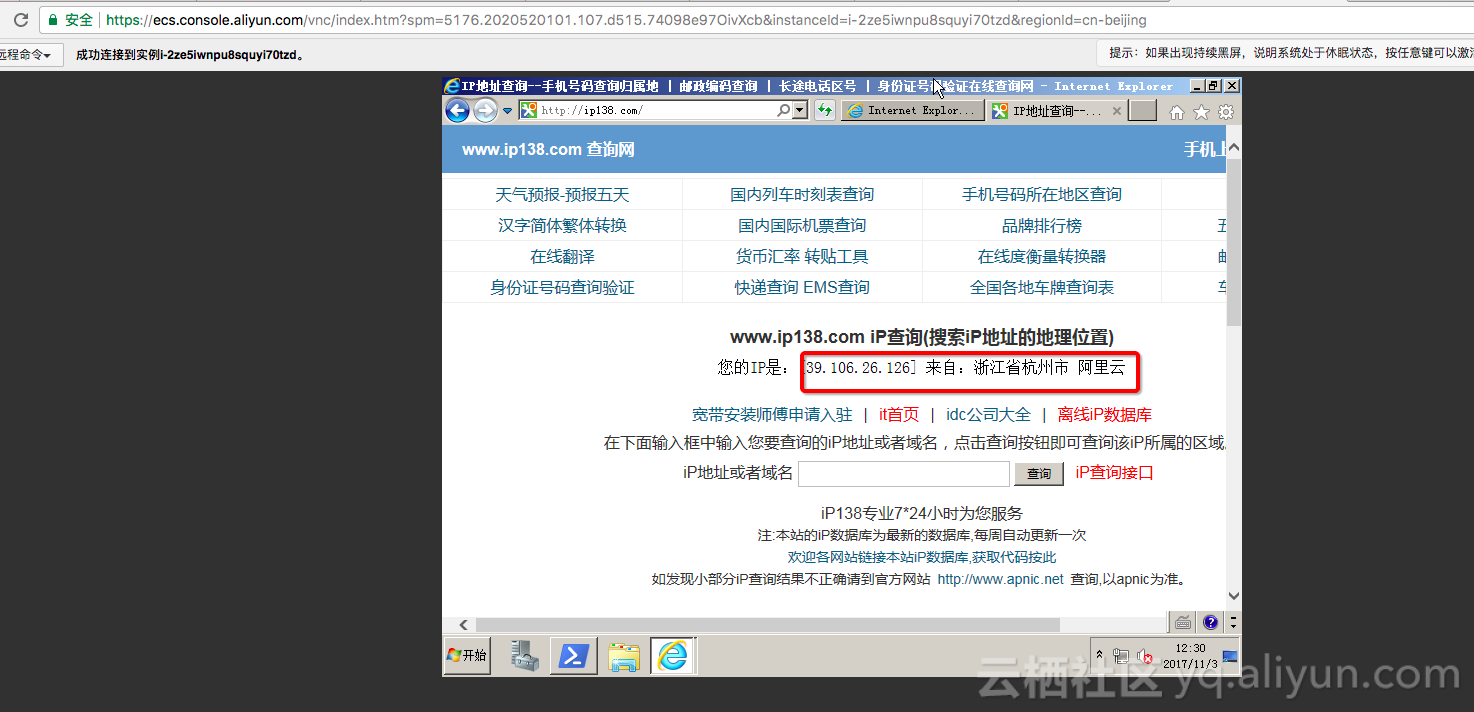
Task: Click the idc公司大全 link
Action: click(x=988, y=414)
